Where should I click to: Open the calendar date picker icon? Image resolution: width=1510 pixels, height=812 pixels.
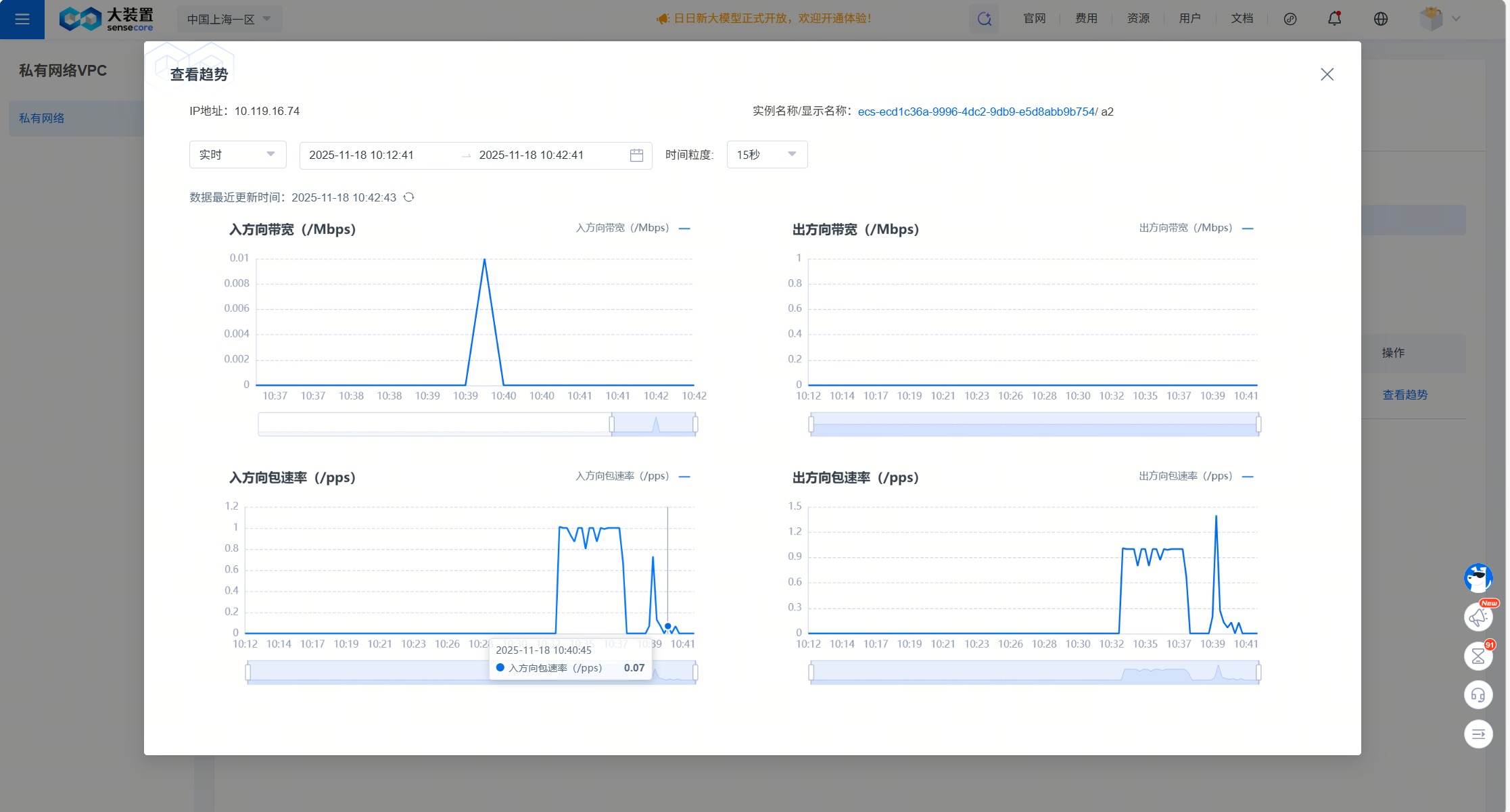pyautogui.click(x=636, y=156)
